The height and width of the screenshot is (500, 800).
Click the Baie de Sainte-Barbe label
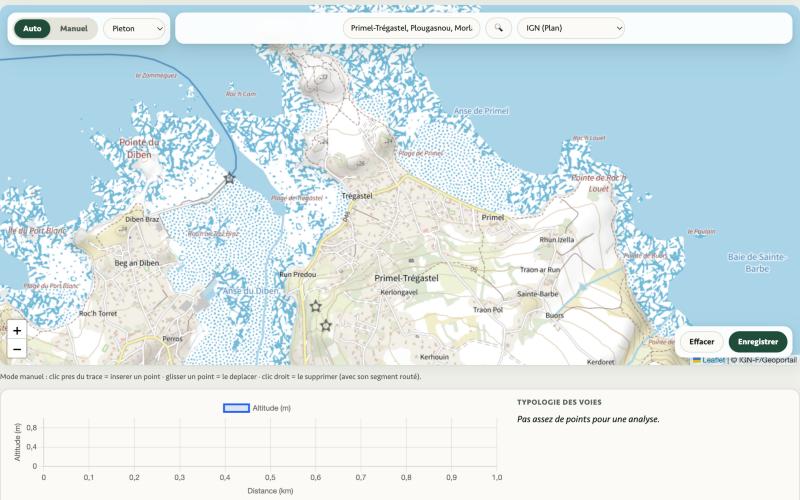click(756, 263)
